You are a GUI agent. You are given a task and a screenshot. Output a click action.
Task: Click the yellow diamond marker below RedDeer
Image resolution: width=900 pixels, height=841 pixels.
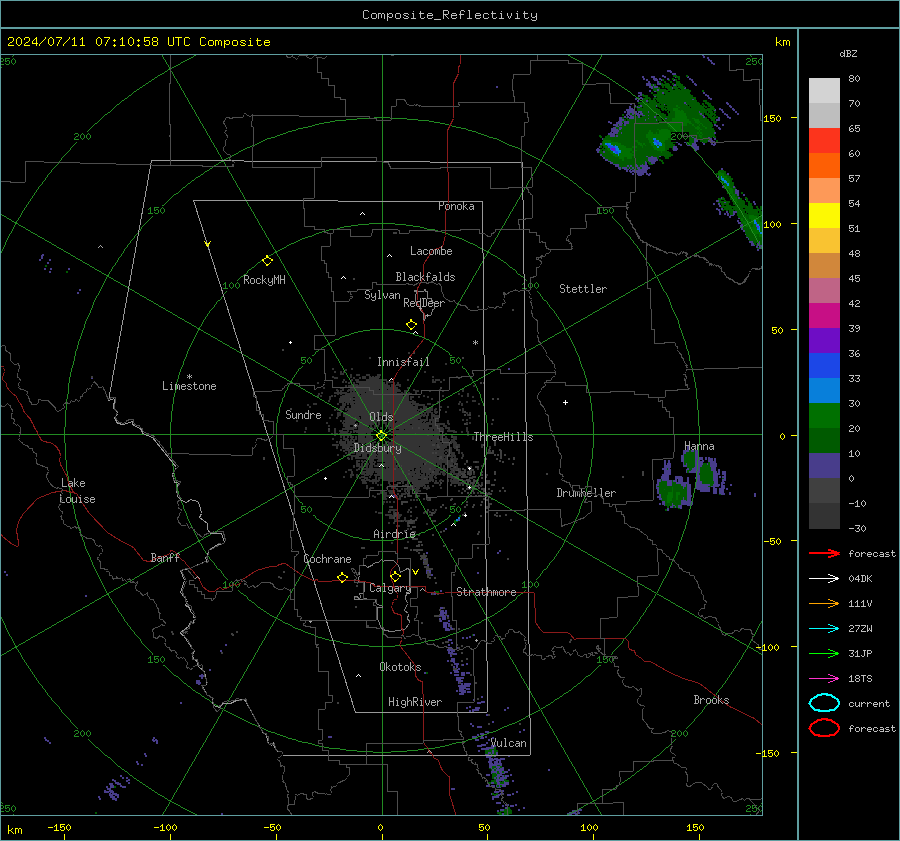click(x=411, y=325)
